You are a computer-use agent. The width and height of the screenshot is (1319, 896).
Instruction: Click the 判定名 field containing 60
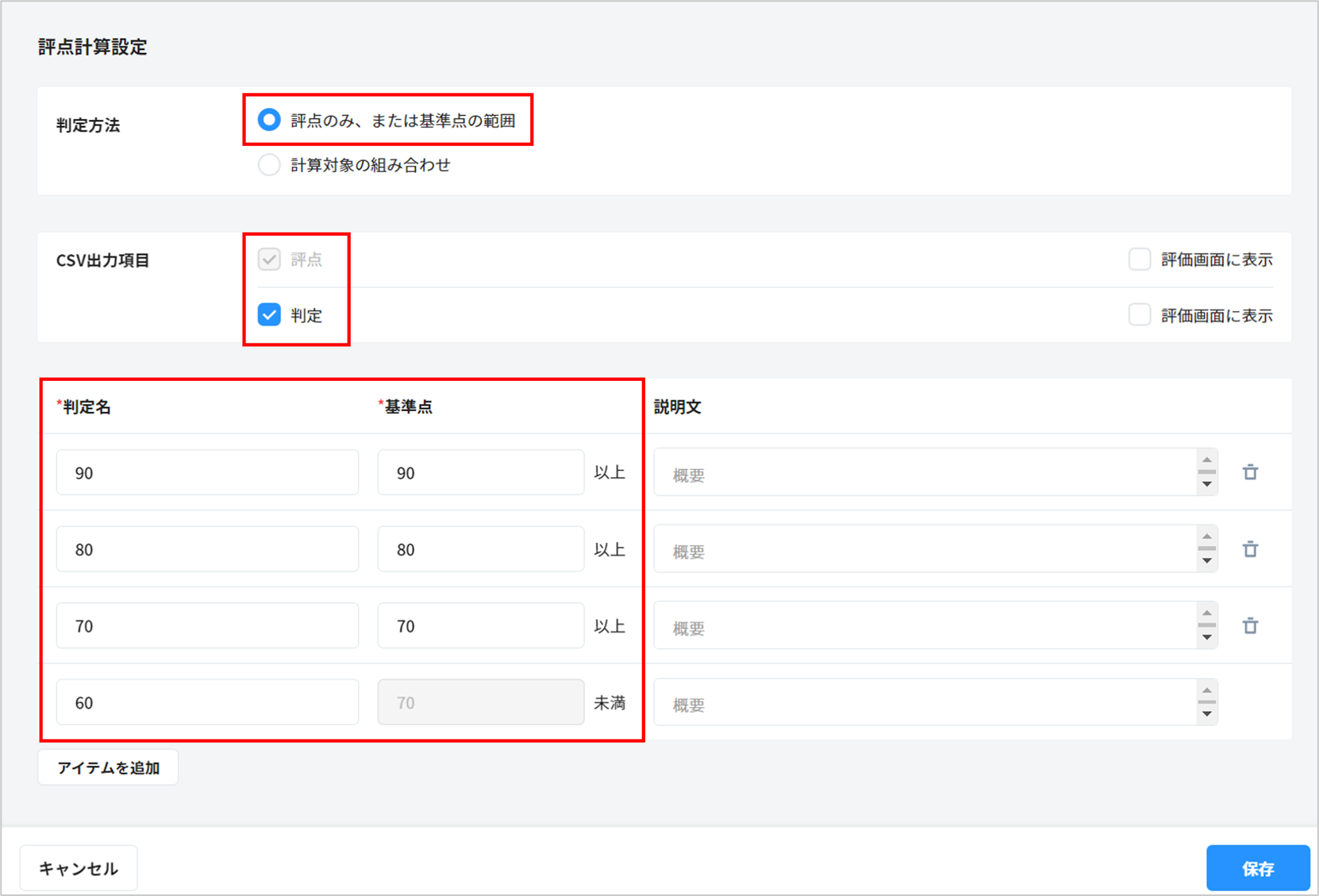[x=207, y=703]
